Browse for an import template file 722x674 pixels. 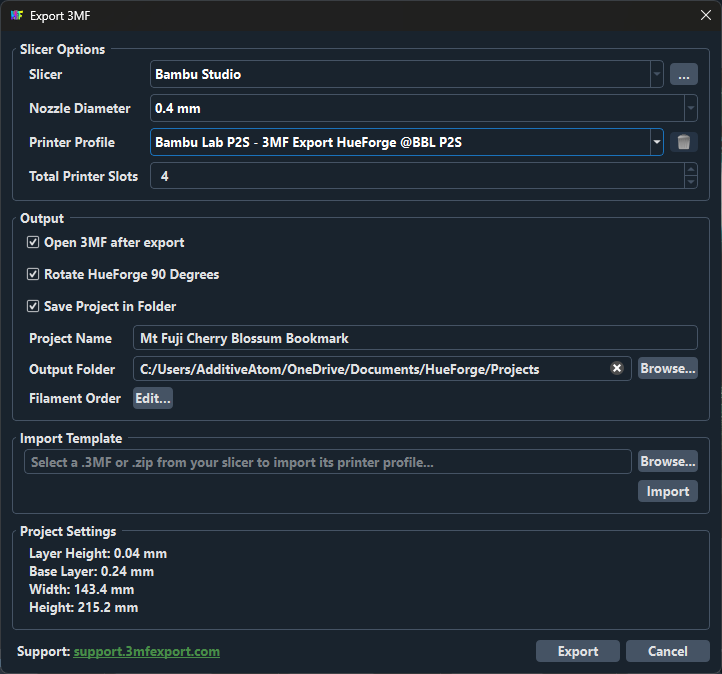click(x=668, y=461)
